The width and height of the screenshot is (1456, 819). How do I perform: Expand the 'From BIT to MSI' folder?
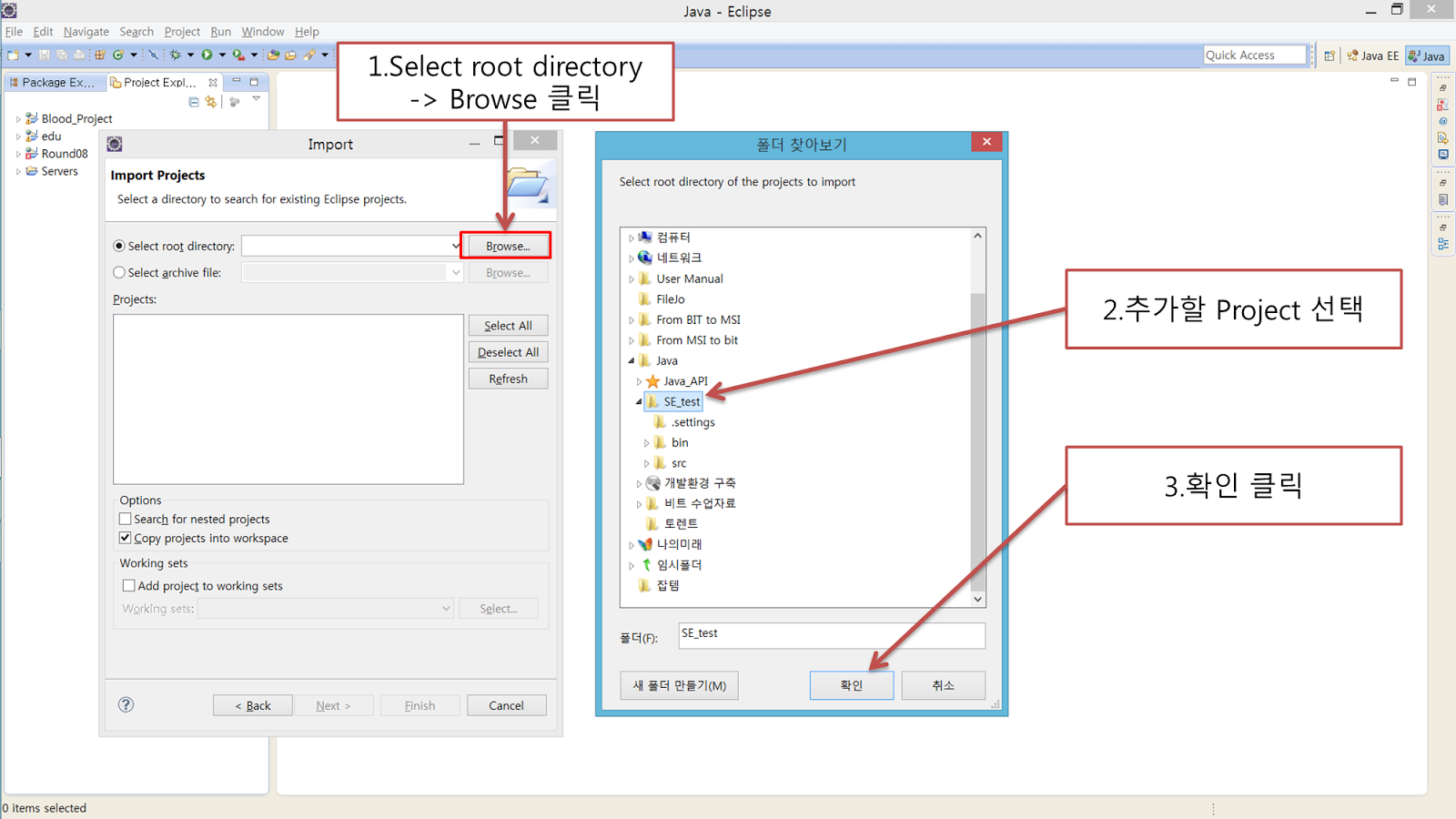pyautogui.click(x=632, y=320)
